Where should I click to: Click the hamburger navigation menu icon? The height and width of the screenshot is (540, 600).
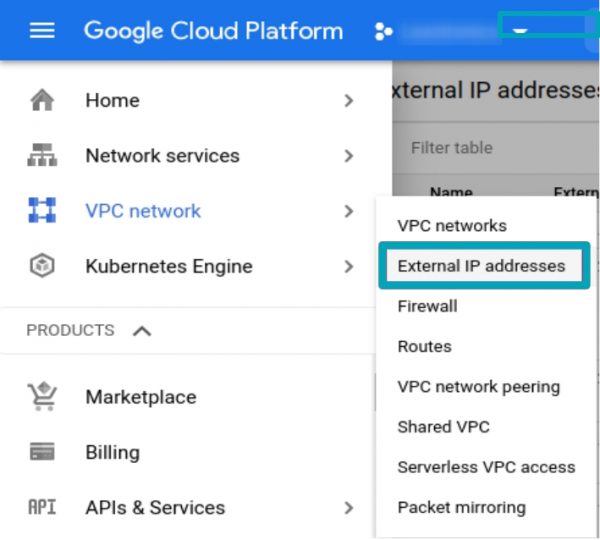click(x=42, y=30)
